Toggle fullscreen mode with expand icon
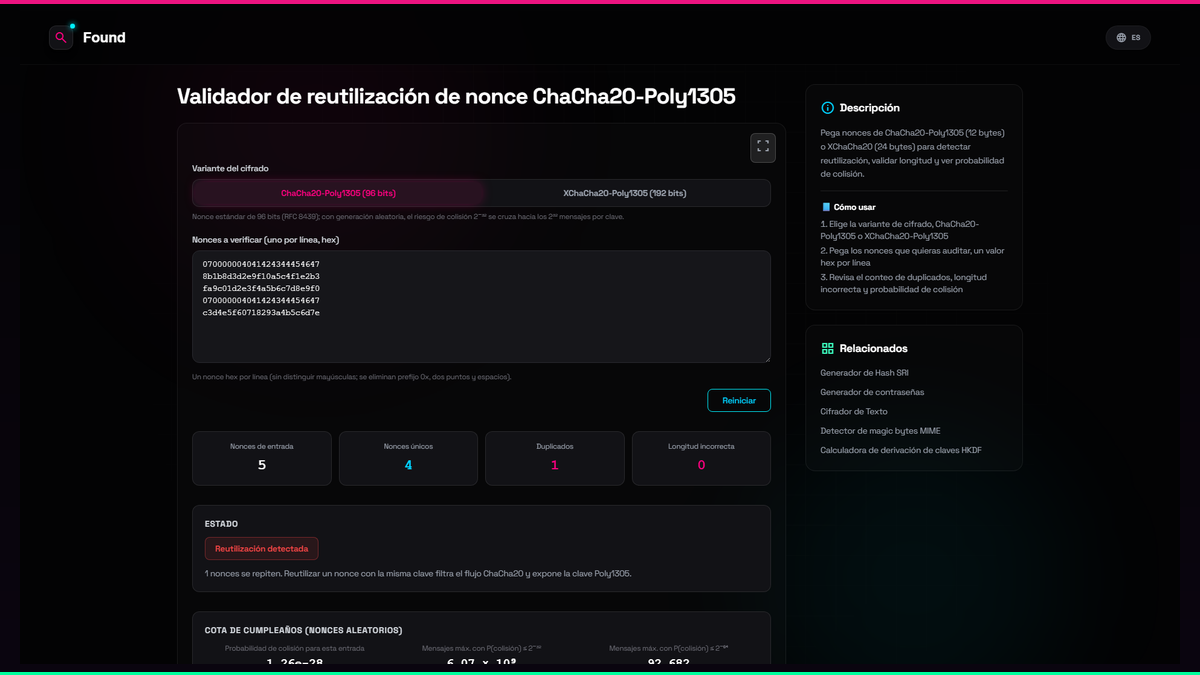The height and width of the screenshot is (675, 1200). [763, 147]
